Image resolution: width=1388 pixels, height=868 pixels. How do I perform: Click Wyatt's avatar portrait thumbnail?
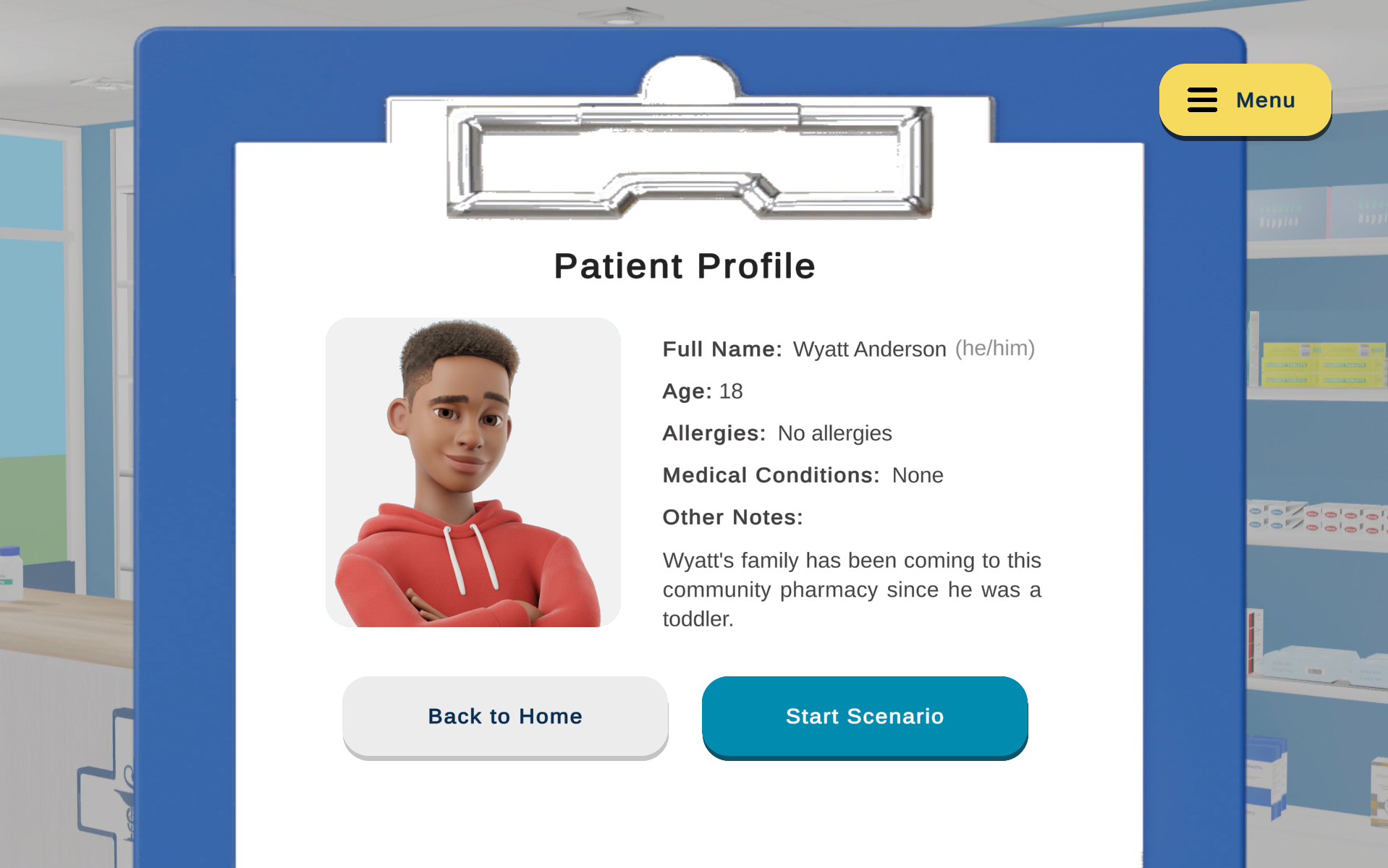[x=473, y=472]
